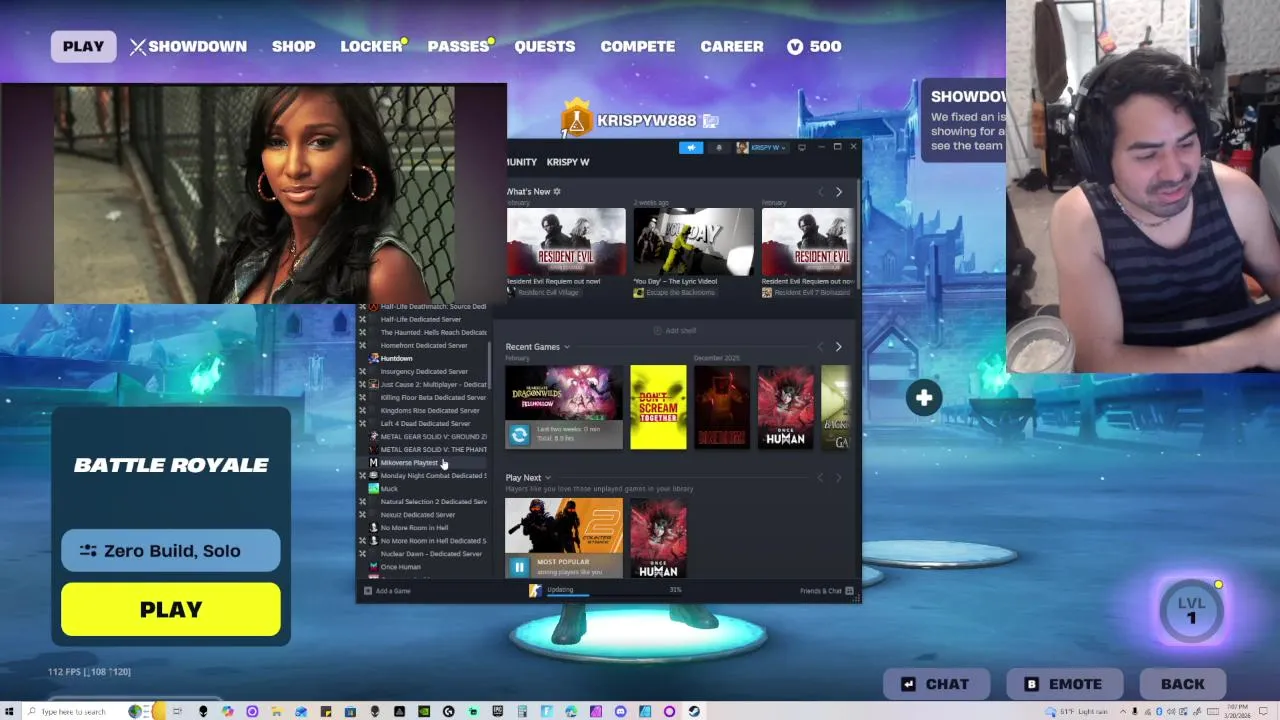Viewport: 1280px width, 720px height.
Task: Open KRISPY W profile tab in Steam
Action: (568, 162)
